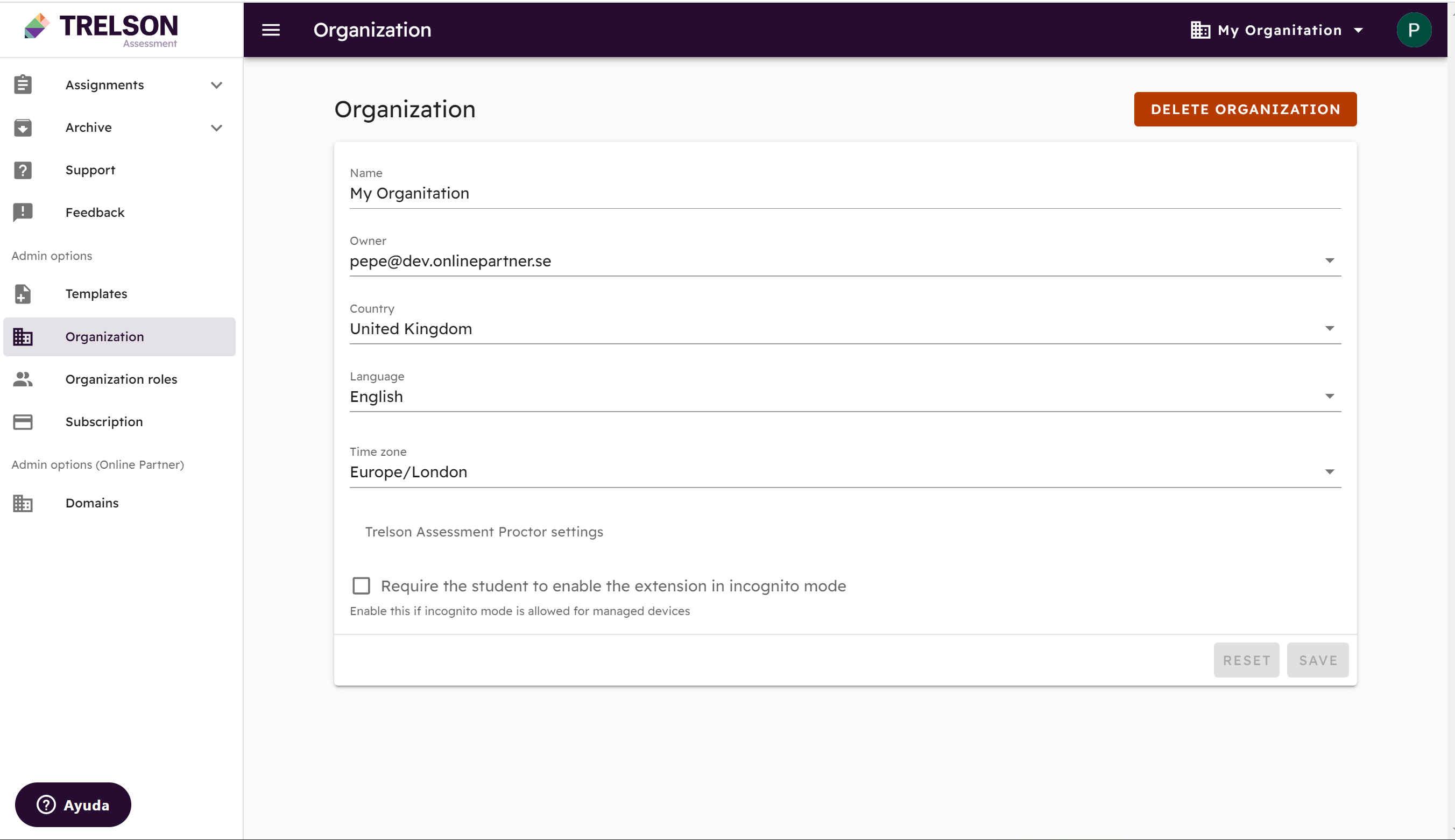Click the Organization page heading
The width and height of the screenshot is (1455, 840).
click(x=405, y=110)
